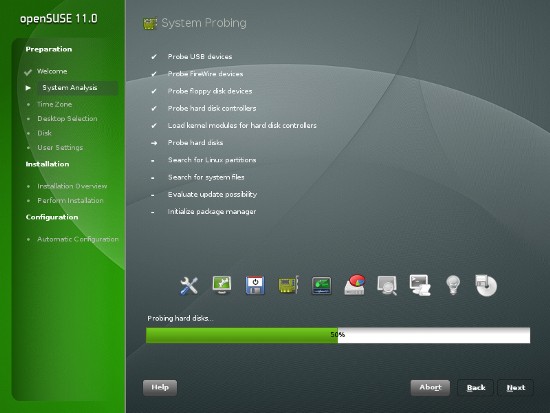Click the 50% probing progress bar
This screenshot has width=550, height=413.
point(338,335)
